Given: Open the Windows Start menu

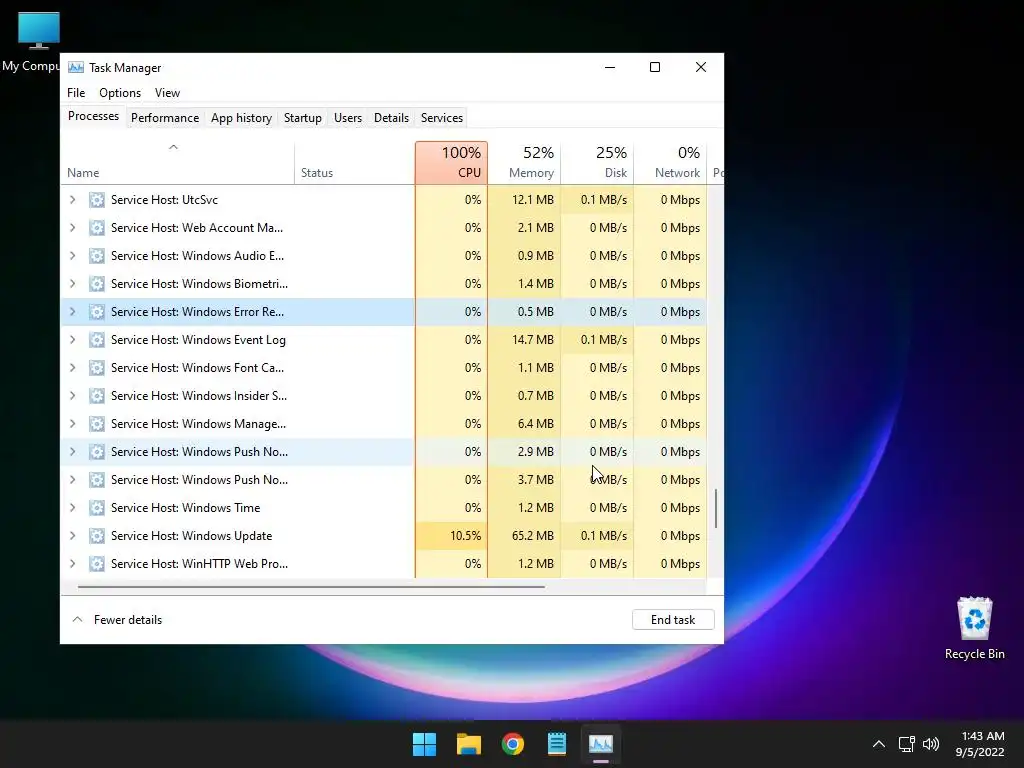Looking at the screenshot, I should [424, 744].
